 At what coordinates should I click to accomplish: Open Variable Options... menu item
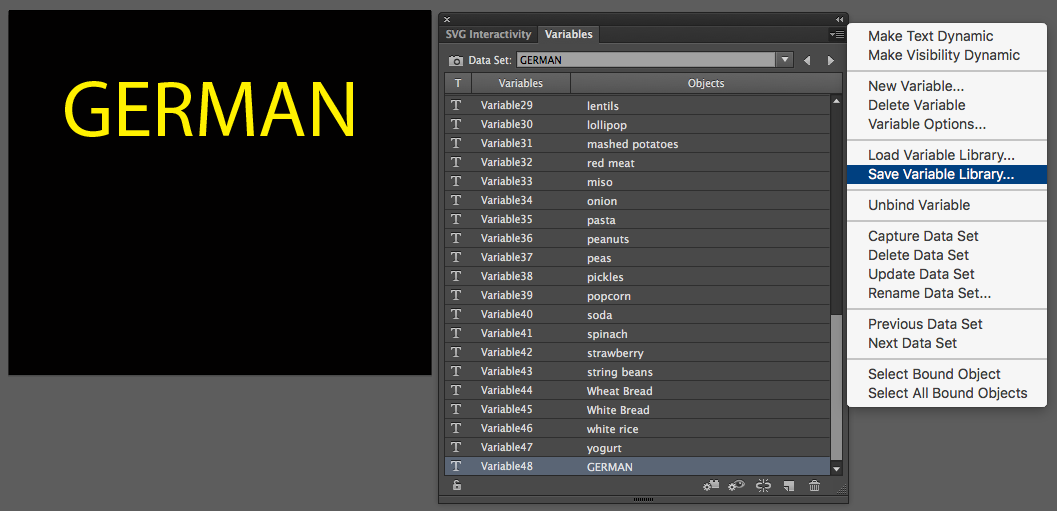[x=927, y=124]
